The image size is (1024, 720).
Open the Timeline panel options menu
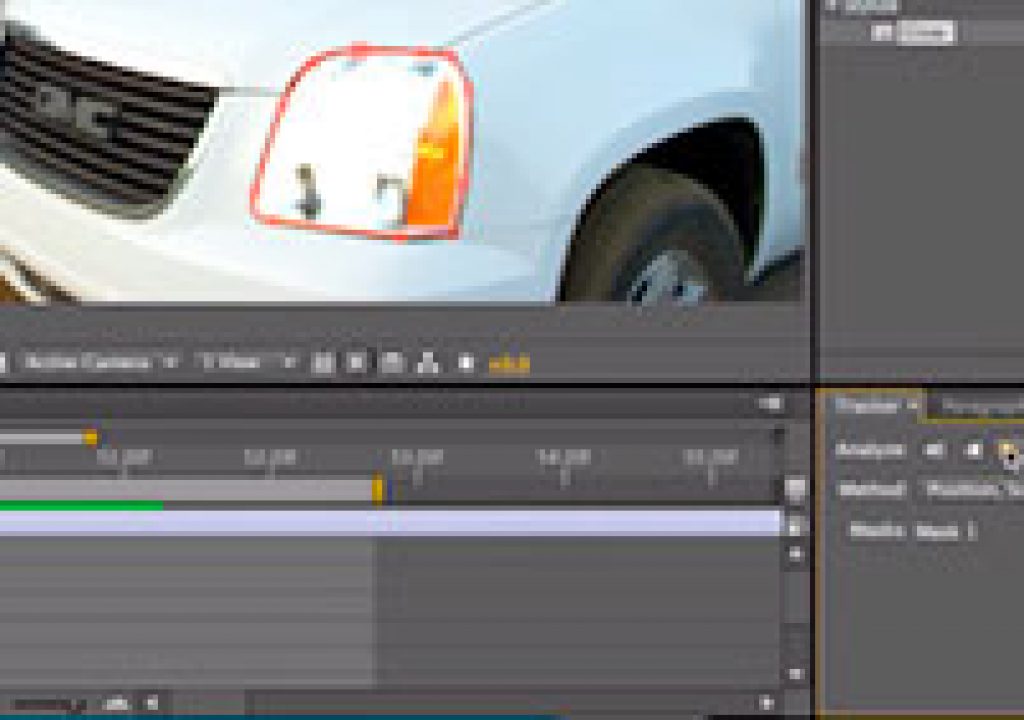tap(771, 404)
